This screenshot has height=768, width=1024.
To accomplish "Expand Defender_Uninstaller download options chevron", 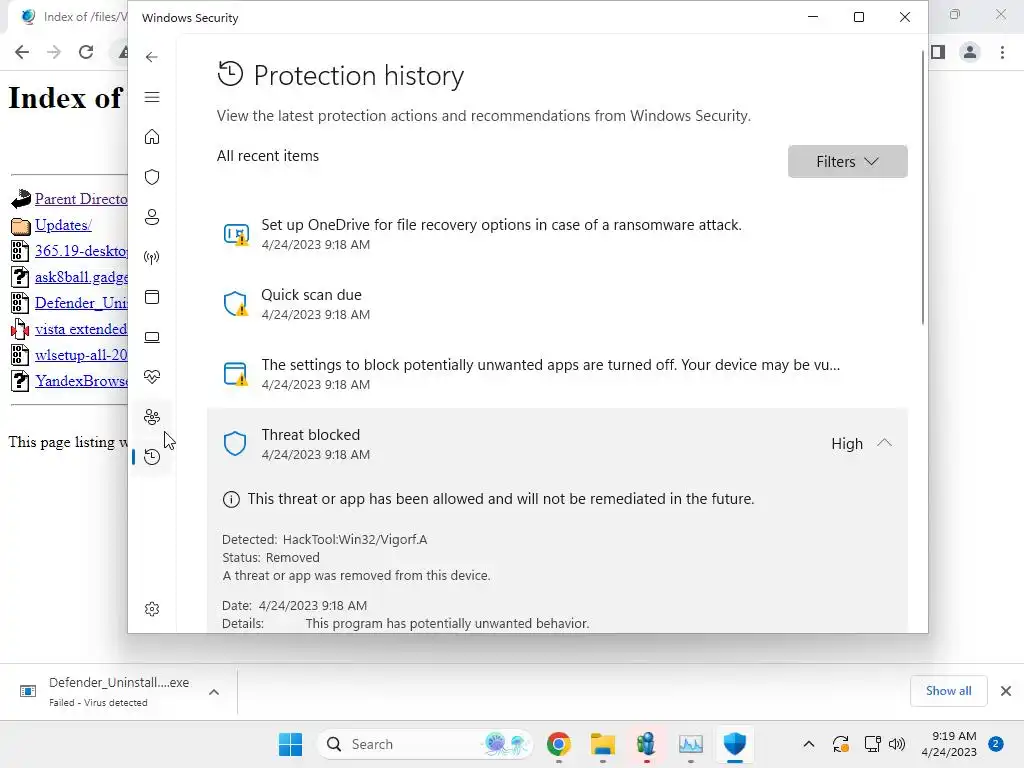I will 214,692.
